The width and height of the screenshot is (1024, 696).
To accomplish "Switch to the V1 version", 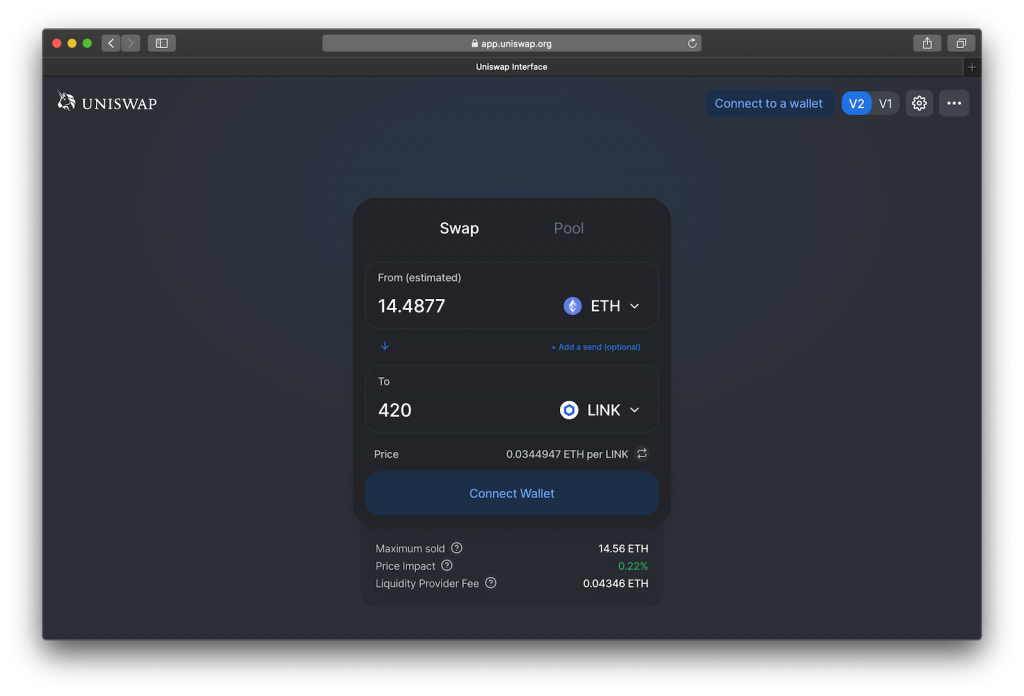I will click(885, 103).
